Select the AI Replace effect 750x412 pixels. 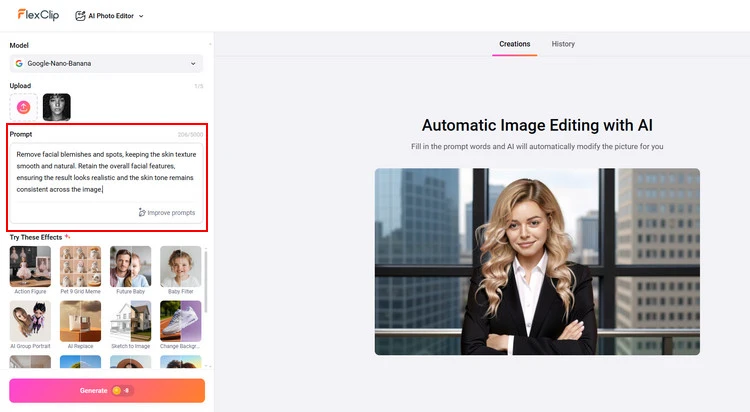80,321
